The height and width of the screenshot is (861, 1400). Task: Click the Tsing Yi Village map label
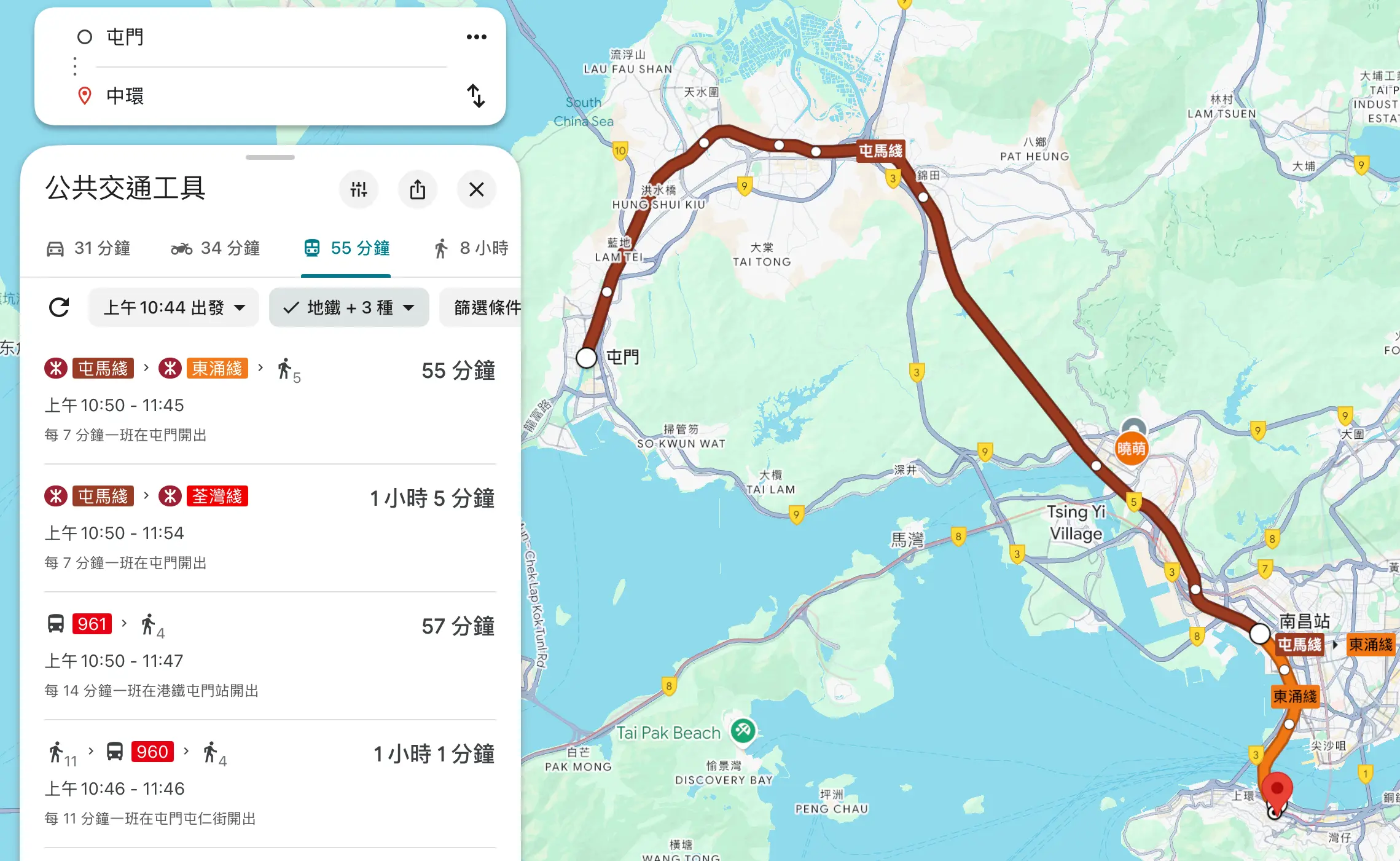point(1076,522)
